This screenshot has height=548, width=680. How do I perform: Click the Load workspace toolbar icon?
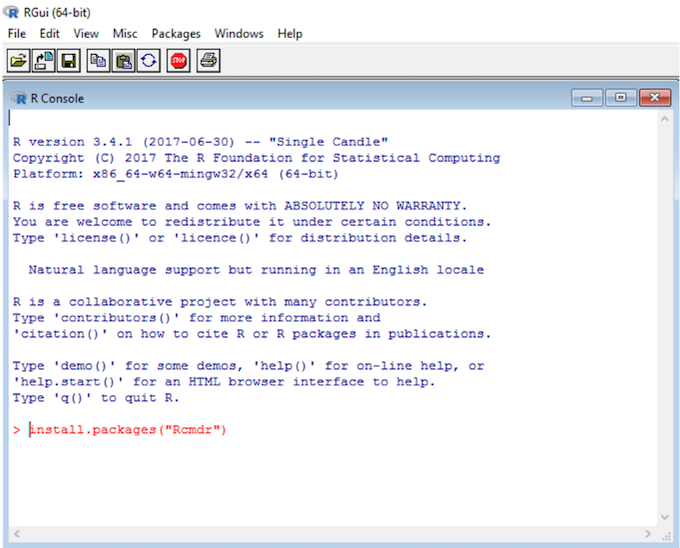[43, 61]
